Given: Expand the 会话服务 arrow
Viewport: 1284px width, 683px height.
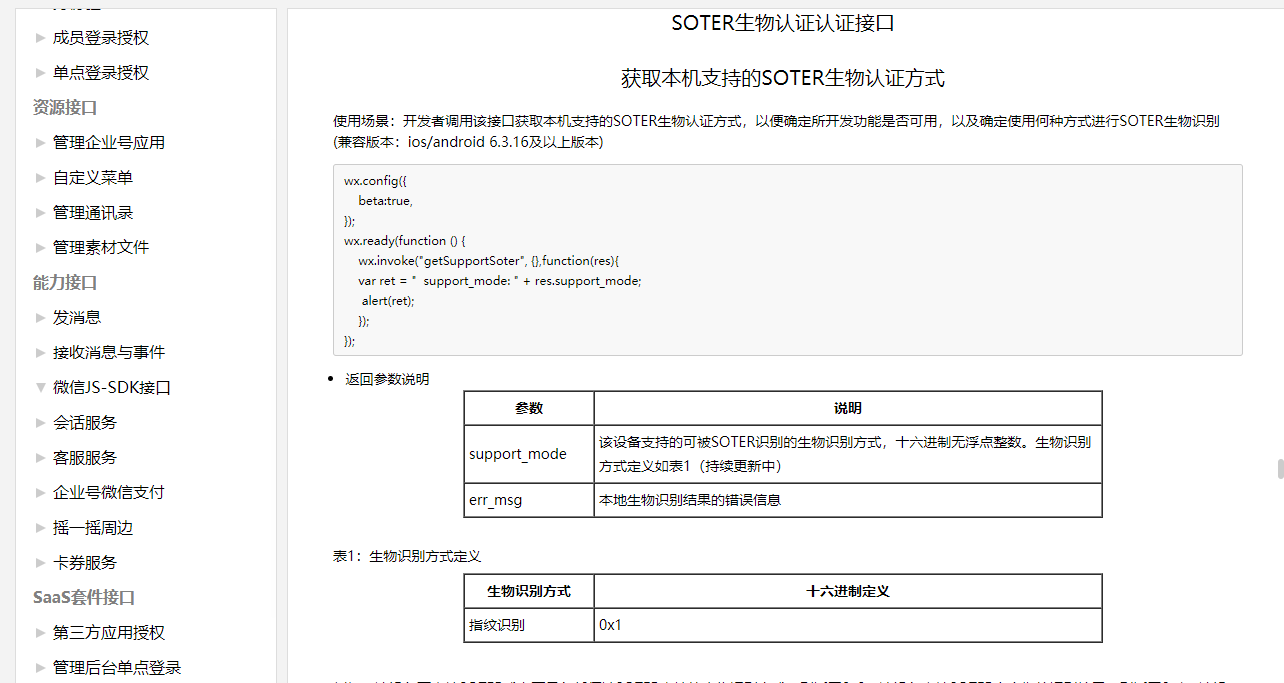Looking at the screenshot, I should click(x=40, y=423).
